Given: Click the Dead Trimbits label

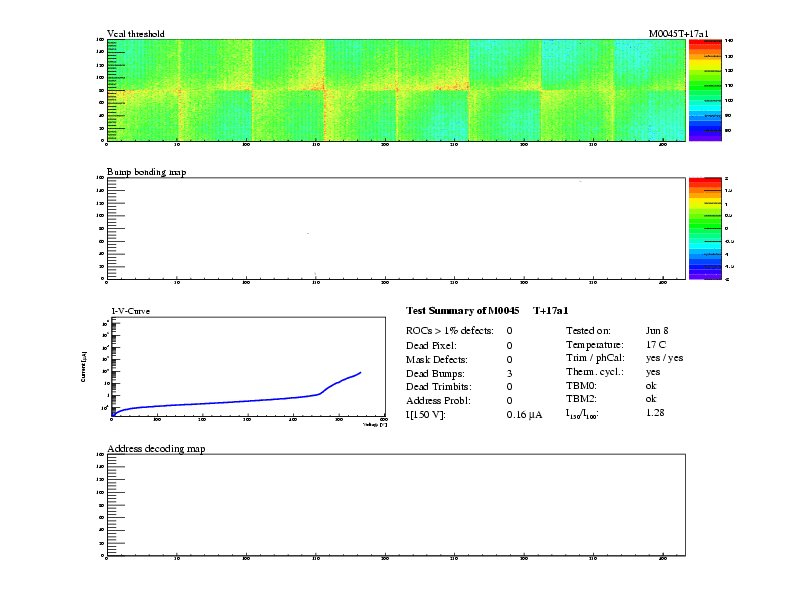Looking at the screenshot, I should pyautogui.click(x=438, y=386).
